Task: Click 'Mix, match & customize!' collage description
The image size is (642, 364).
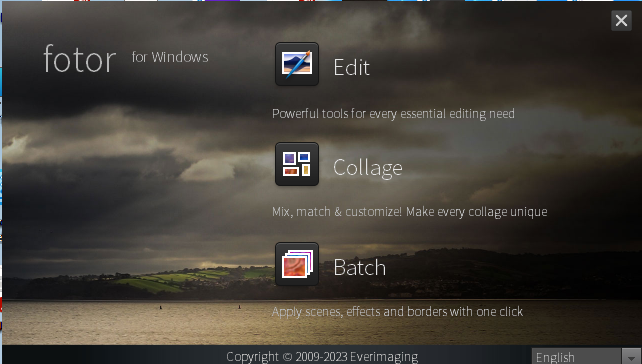Action: point(409,212)
